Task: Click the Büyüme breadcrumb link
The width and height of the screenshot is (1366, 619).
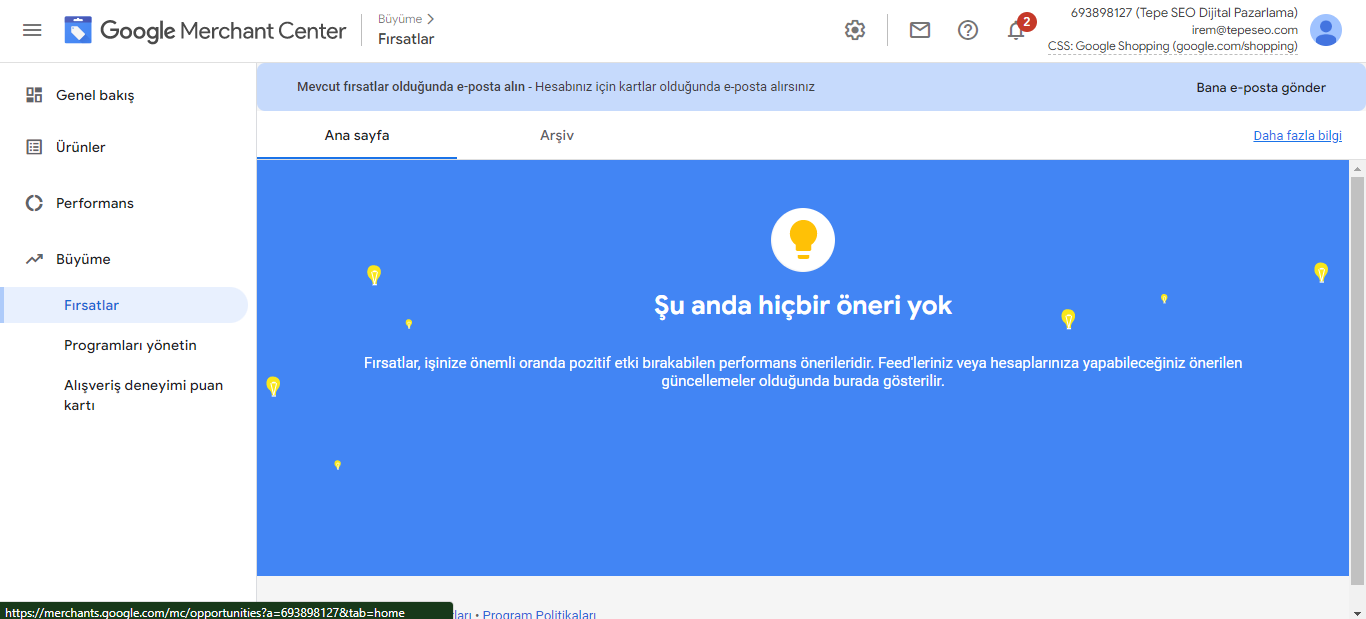Action: tap(400, 19)
